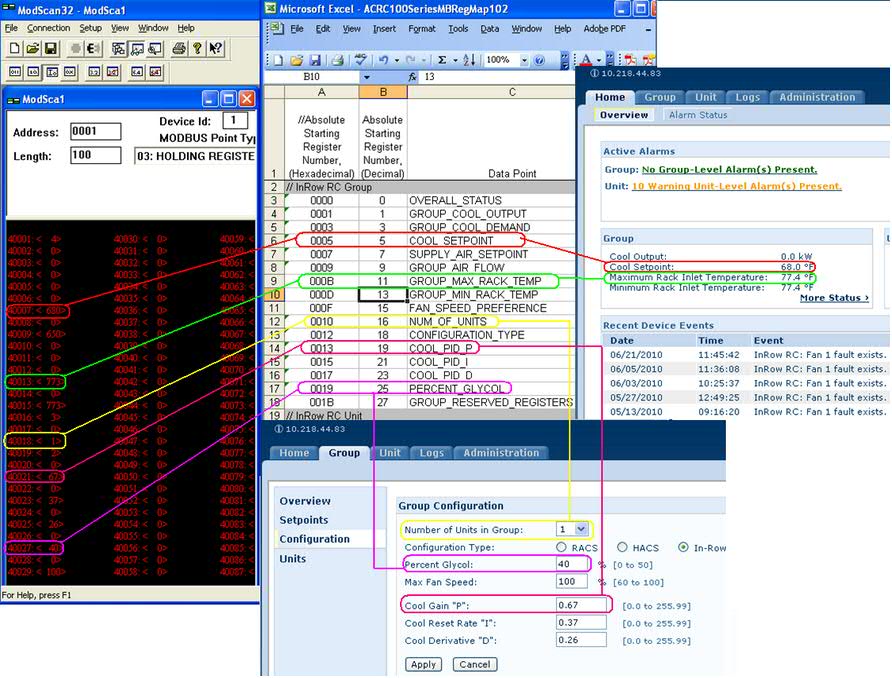Select In-Row configuration type radio button
The height and width of the screenshot is (678, 892).
click(683, 547)
